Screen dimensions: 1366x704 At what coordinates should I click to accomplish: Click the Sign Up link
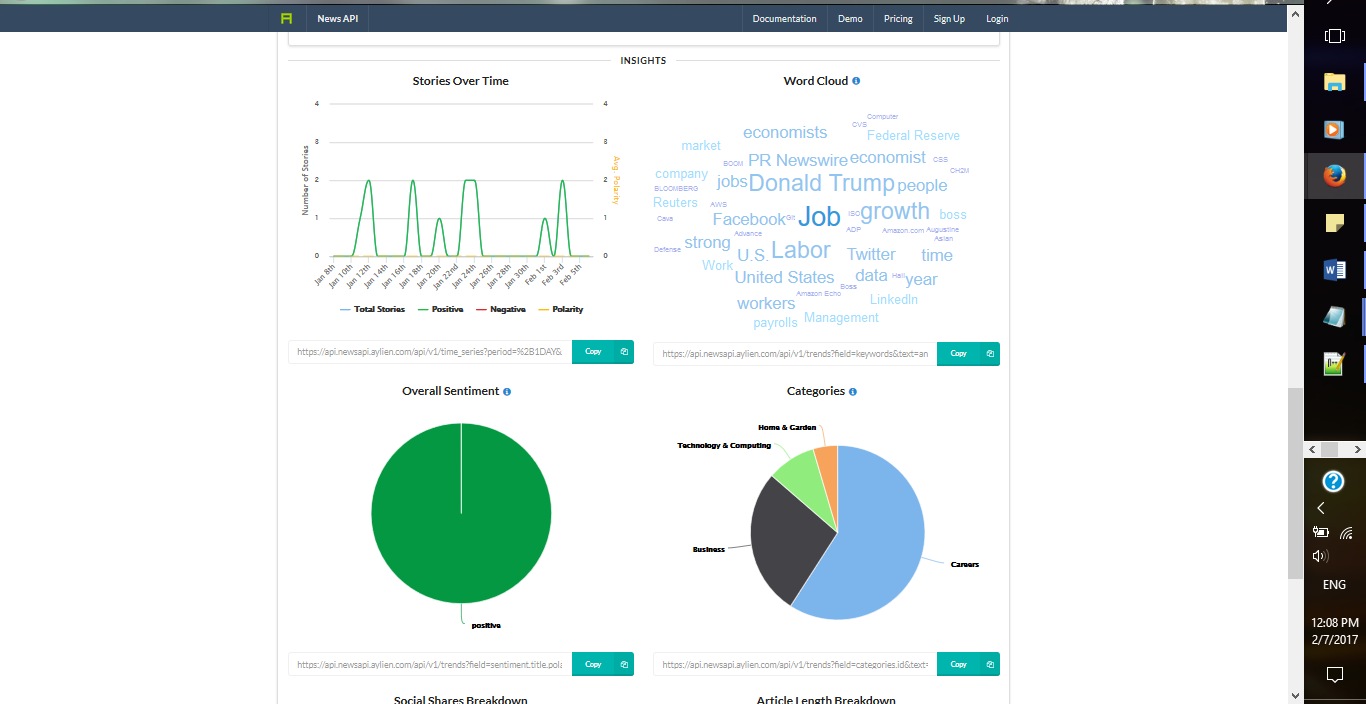pos(948,17)
